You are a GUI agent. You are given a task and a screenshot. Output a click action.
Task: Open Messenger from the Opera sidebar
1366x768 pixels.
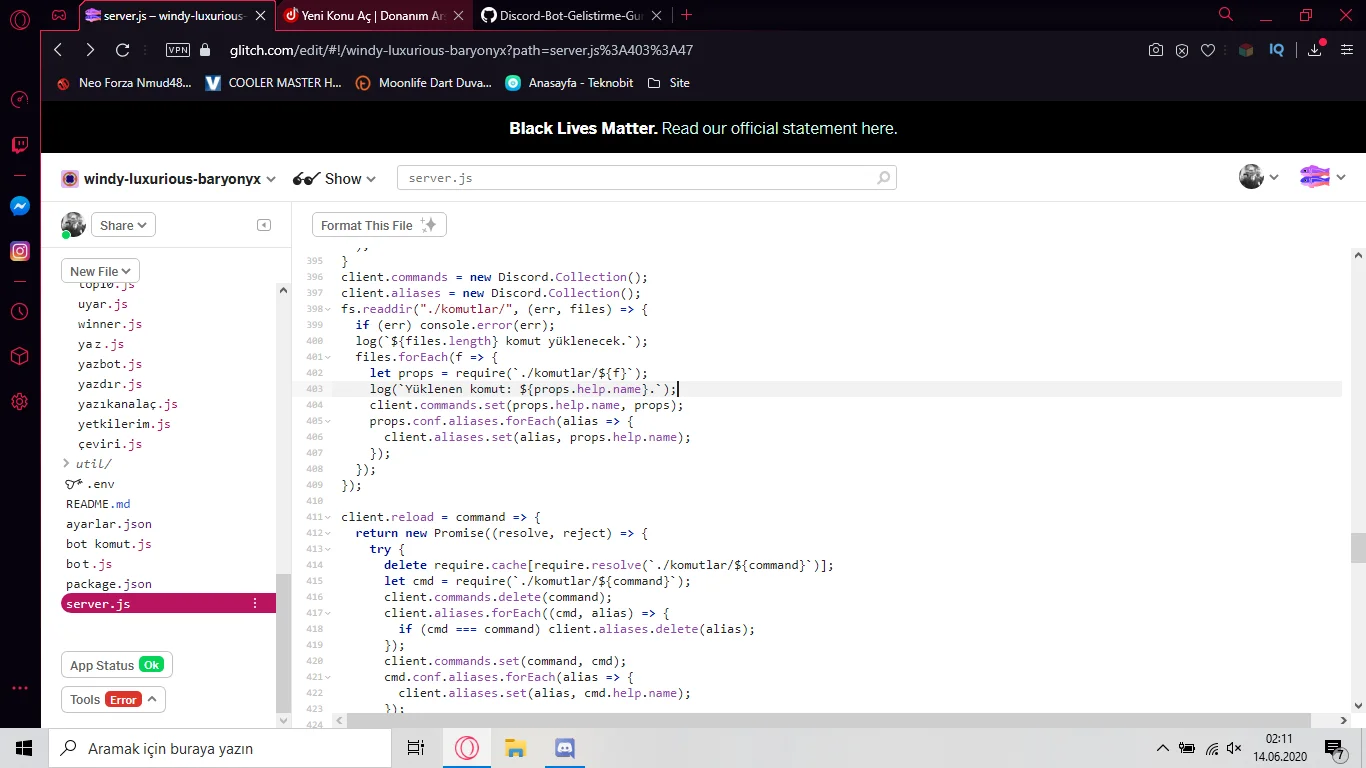click(19, 206)
